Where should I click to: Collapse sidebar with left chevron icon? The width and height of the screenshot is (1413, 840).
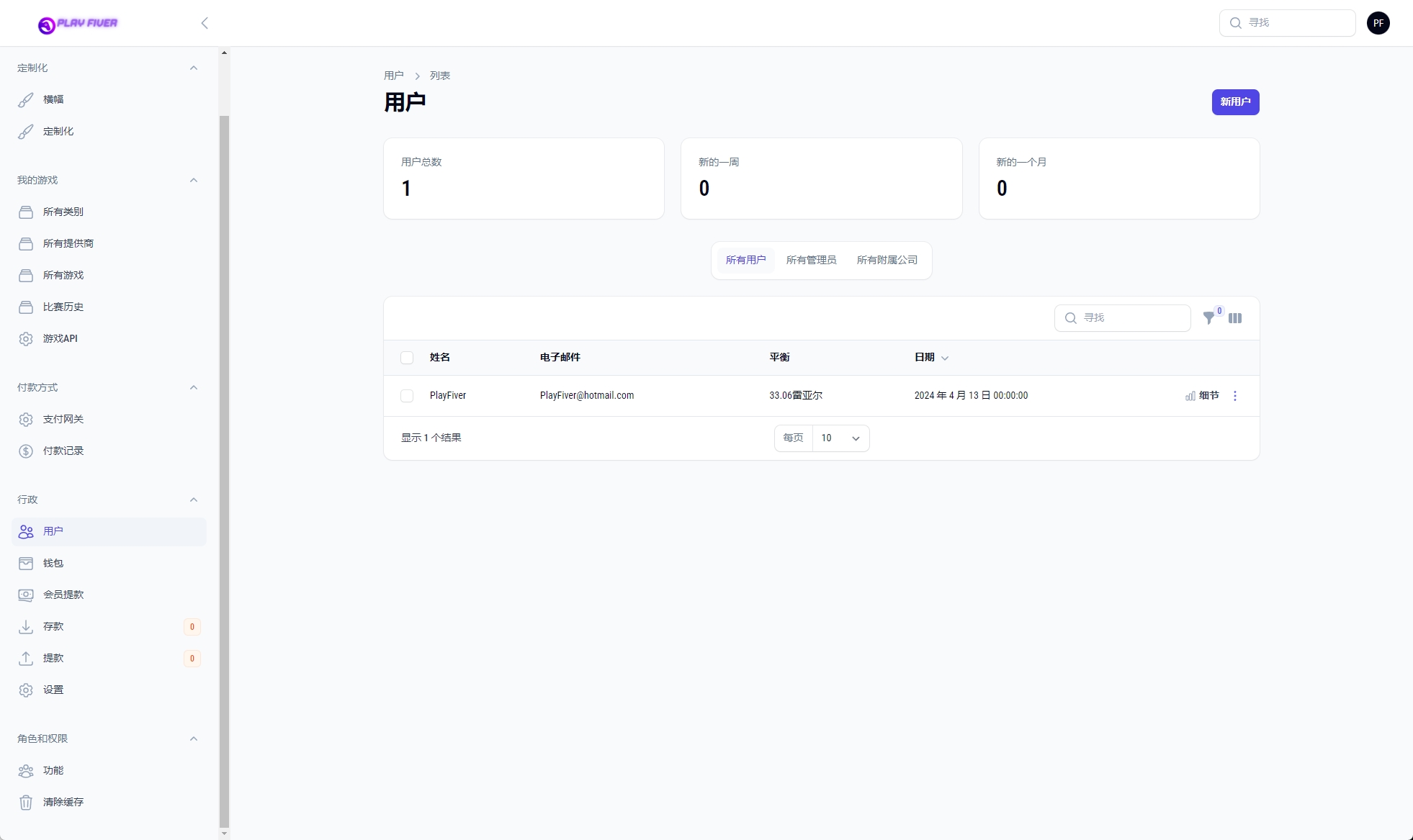pyautogui.click(x=205, y=23)
